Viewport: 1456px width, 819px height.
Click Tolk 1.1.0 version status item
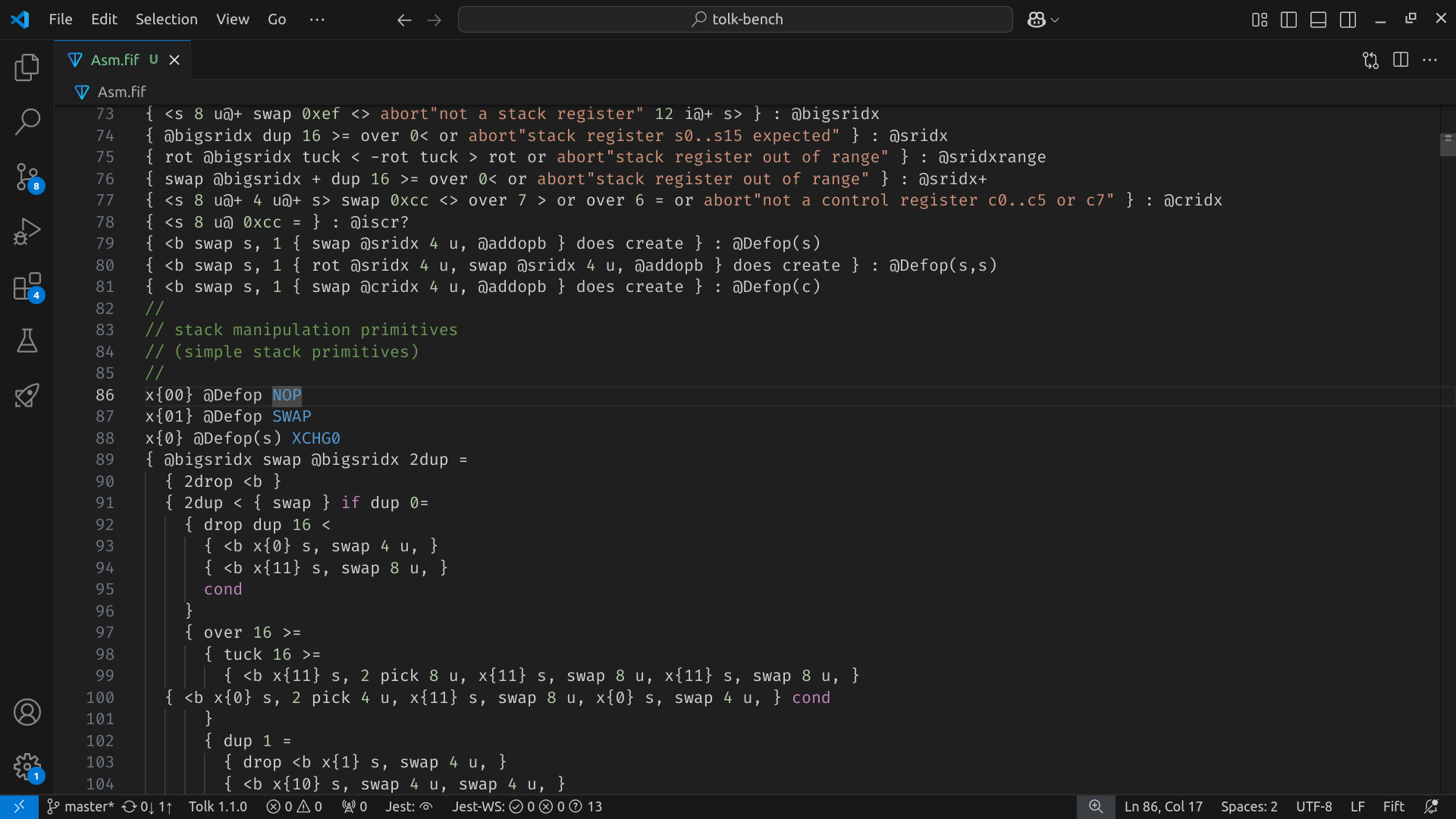point(218,807)
